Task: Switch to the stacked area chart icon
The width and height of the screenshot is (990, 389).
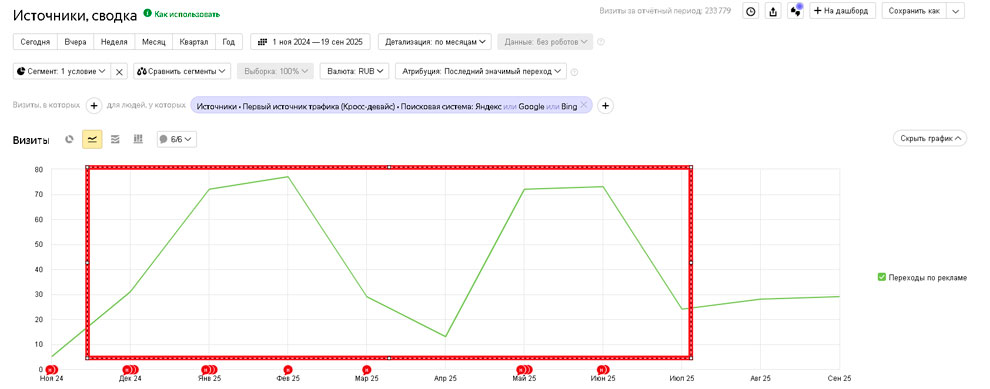Action: pos(115,139)
